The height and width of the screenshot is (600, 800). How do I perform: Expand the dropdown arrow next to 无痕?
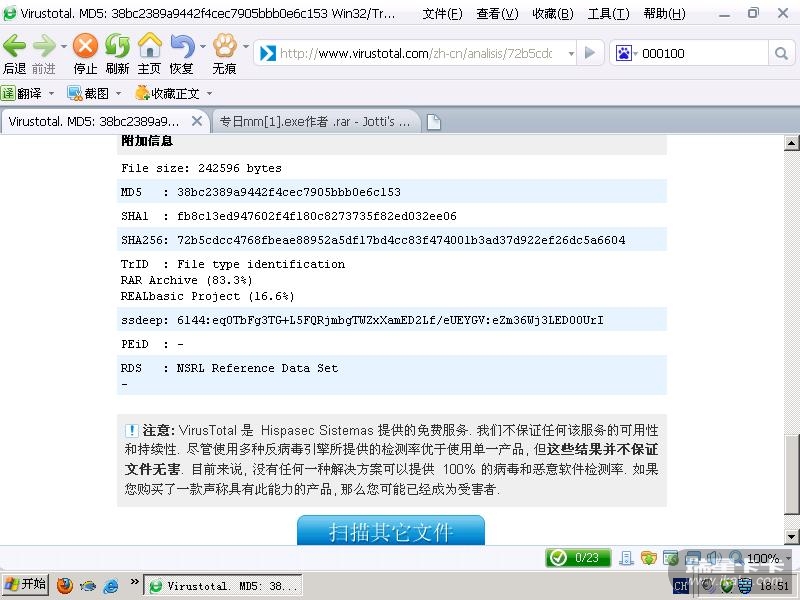245,46
